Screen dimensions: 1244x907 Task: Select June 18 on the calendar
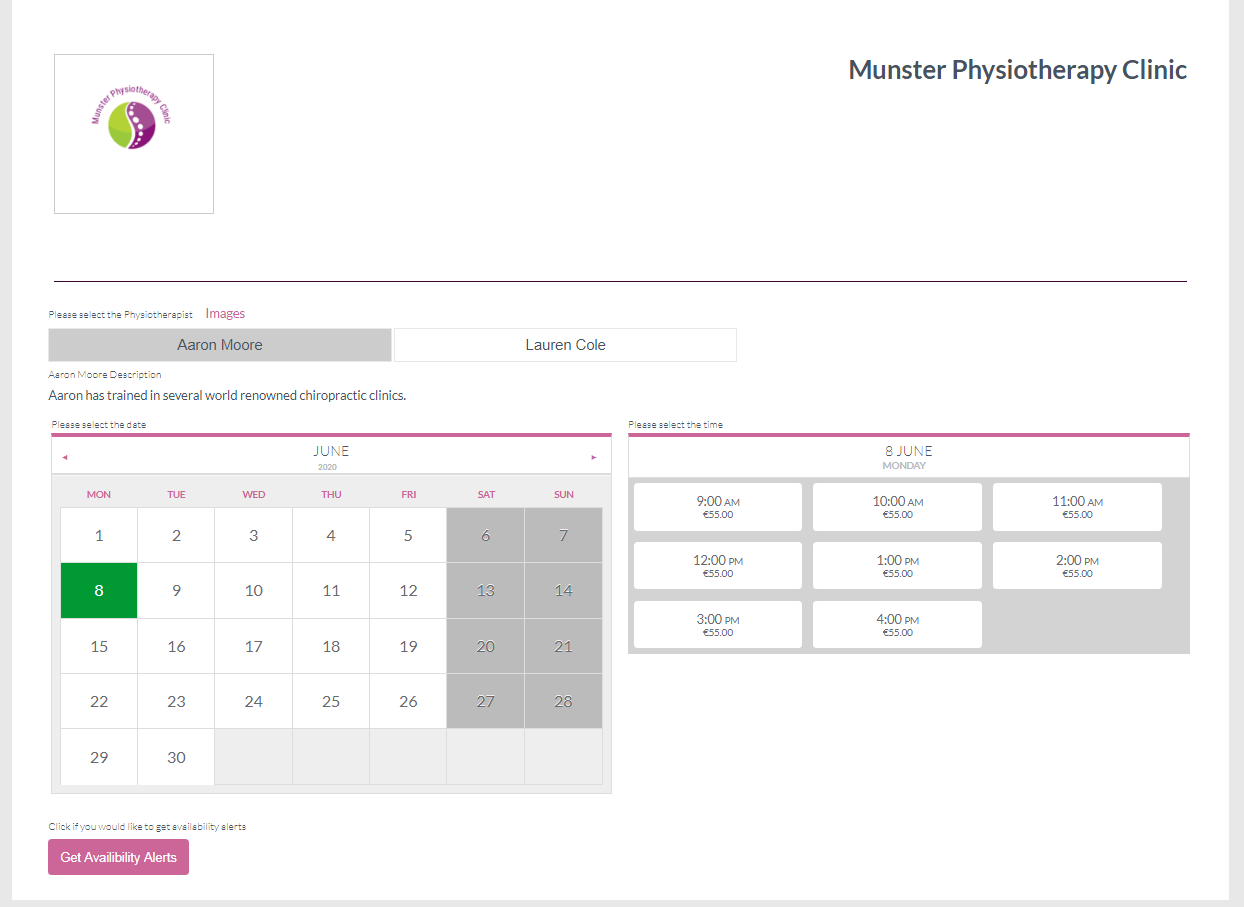coord(331,646)
